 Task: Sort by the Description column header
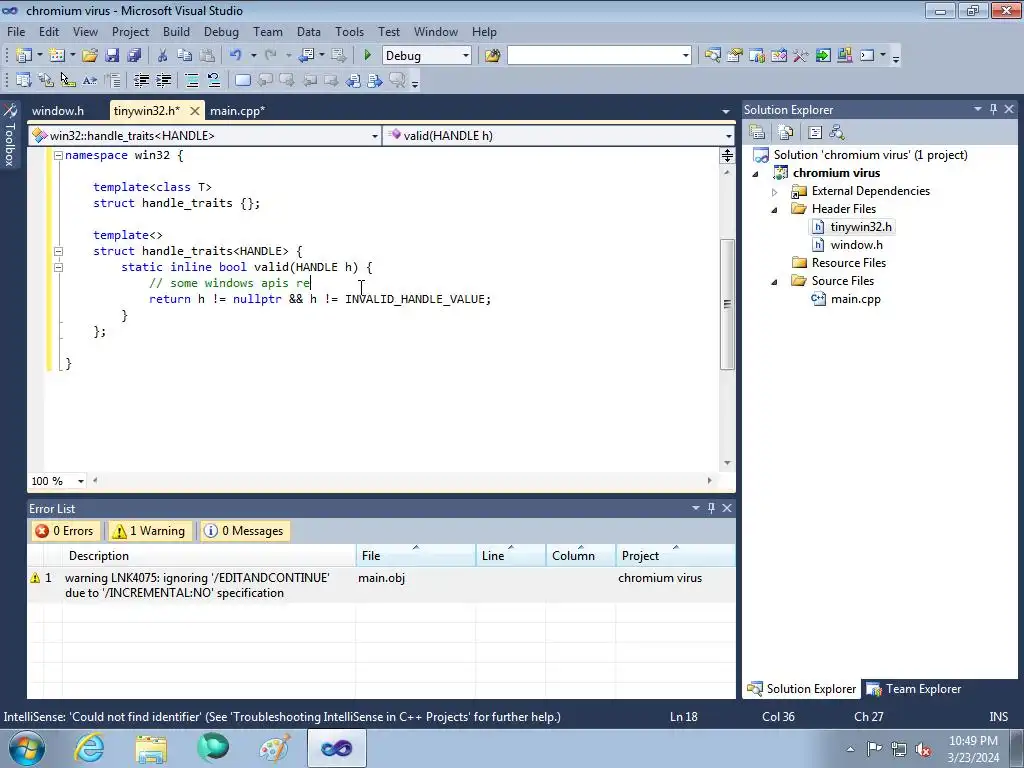tap(210, 556)
